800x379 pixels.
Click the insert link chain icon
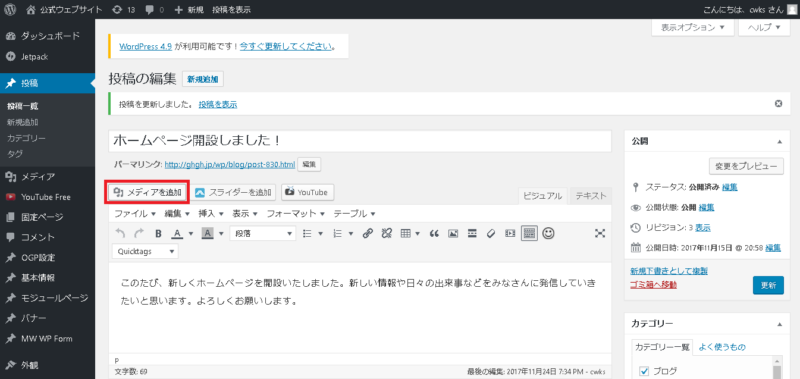click(367, 234)
